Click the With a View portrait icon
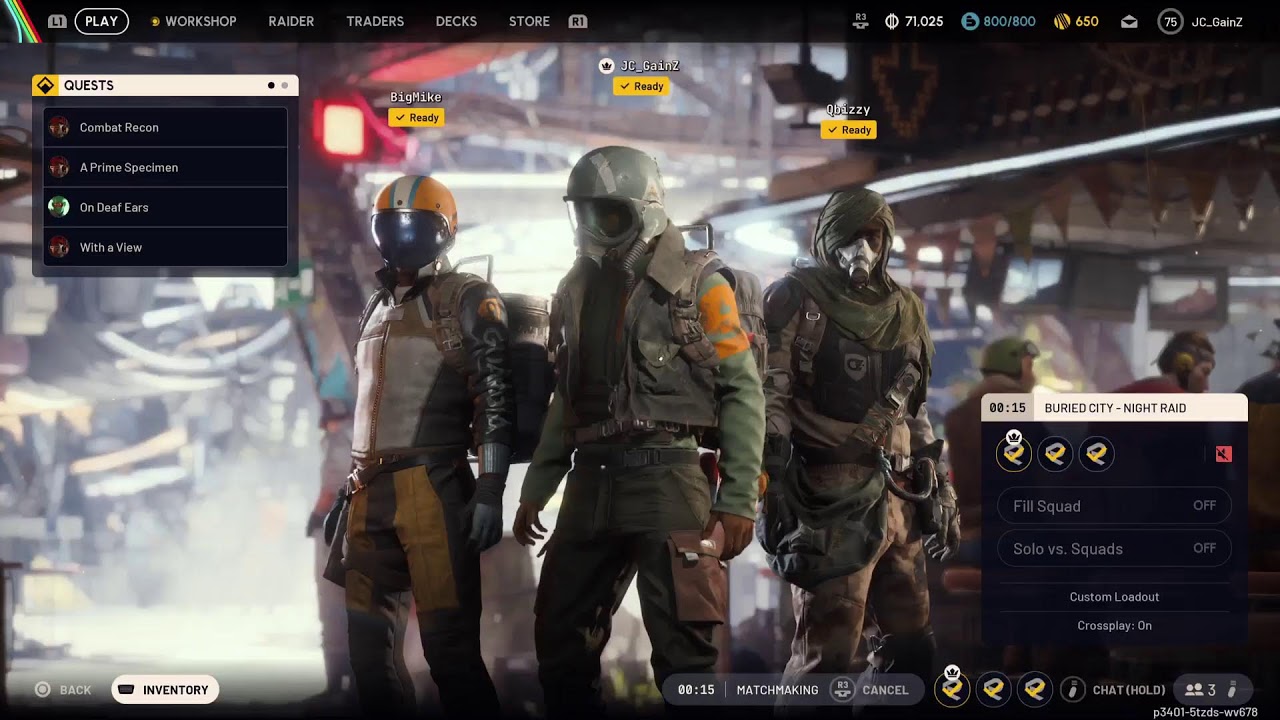The image size is (1280, 720). click(59, 247)
